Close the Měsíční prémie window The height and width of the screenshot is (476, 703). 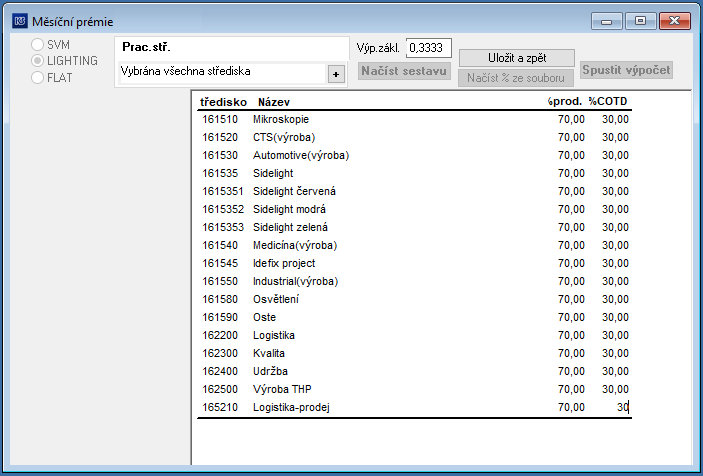[675, 21]
